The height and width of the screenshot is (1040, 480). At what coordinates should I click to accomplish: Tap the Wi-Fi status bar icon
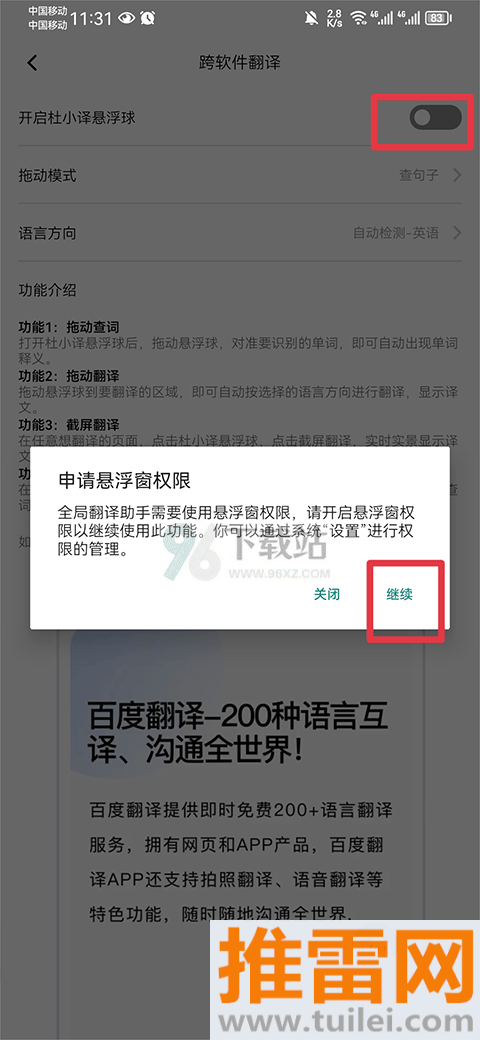pyautogui.click(x=359, y=18)
